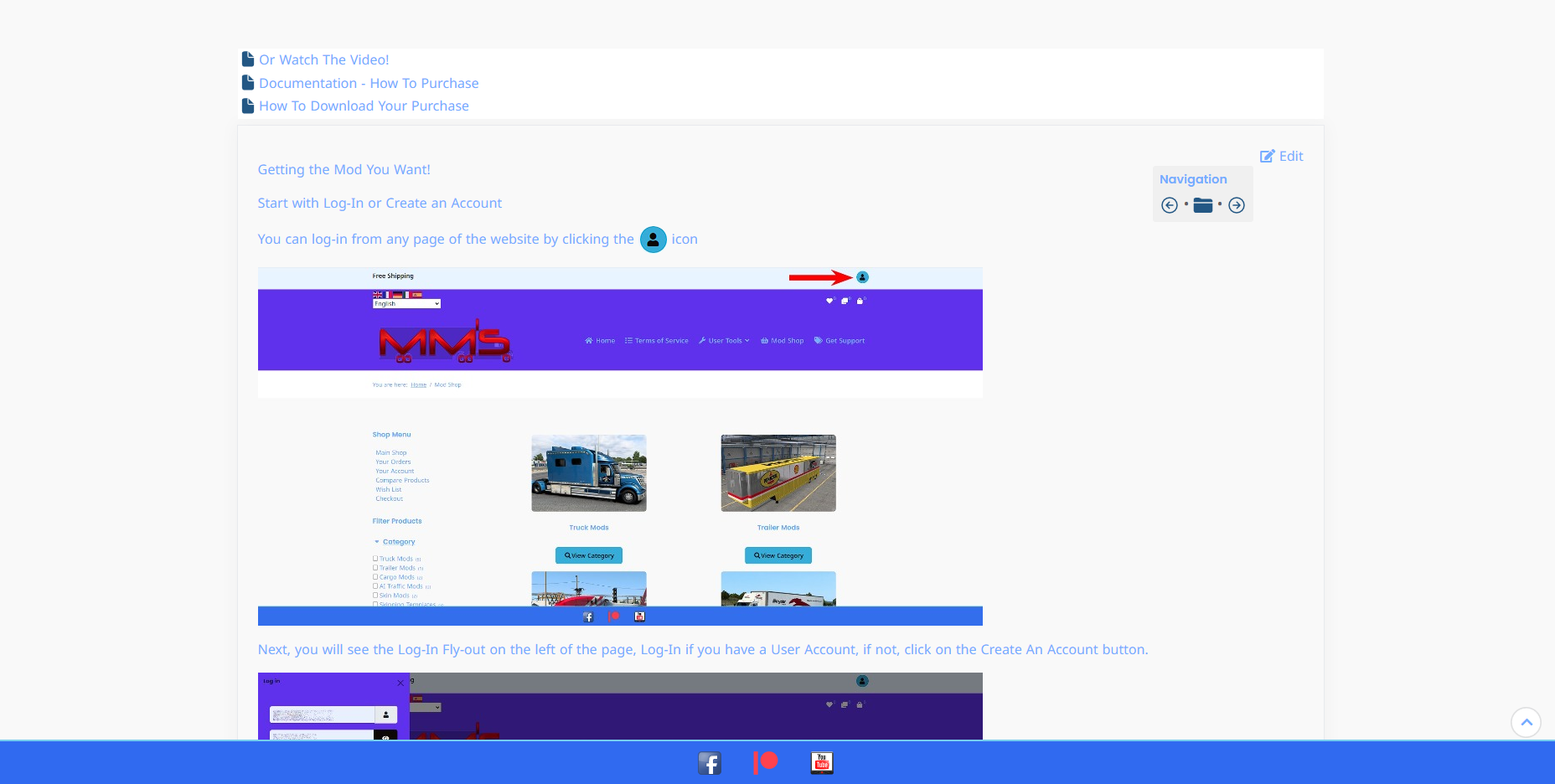This screenshot has height=784, width=1555.
Task: Select the next-page arrow in the Navigation panel
Action: (x=1237, y=204)
